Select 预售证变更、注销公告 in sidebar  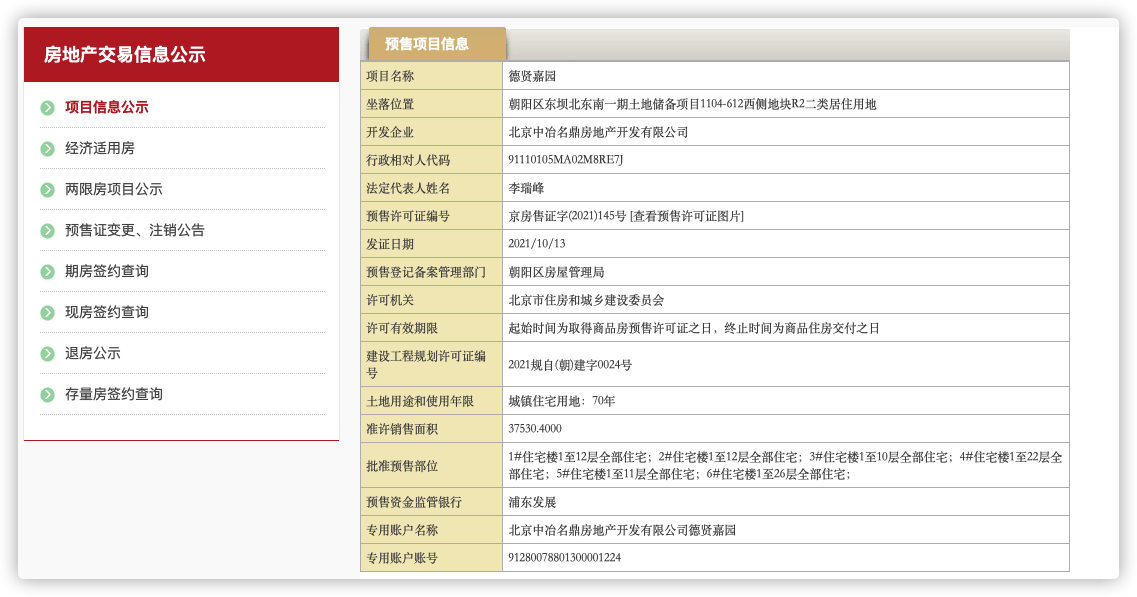[x=134, y=231]
